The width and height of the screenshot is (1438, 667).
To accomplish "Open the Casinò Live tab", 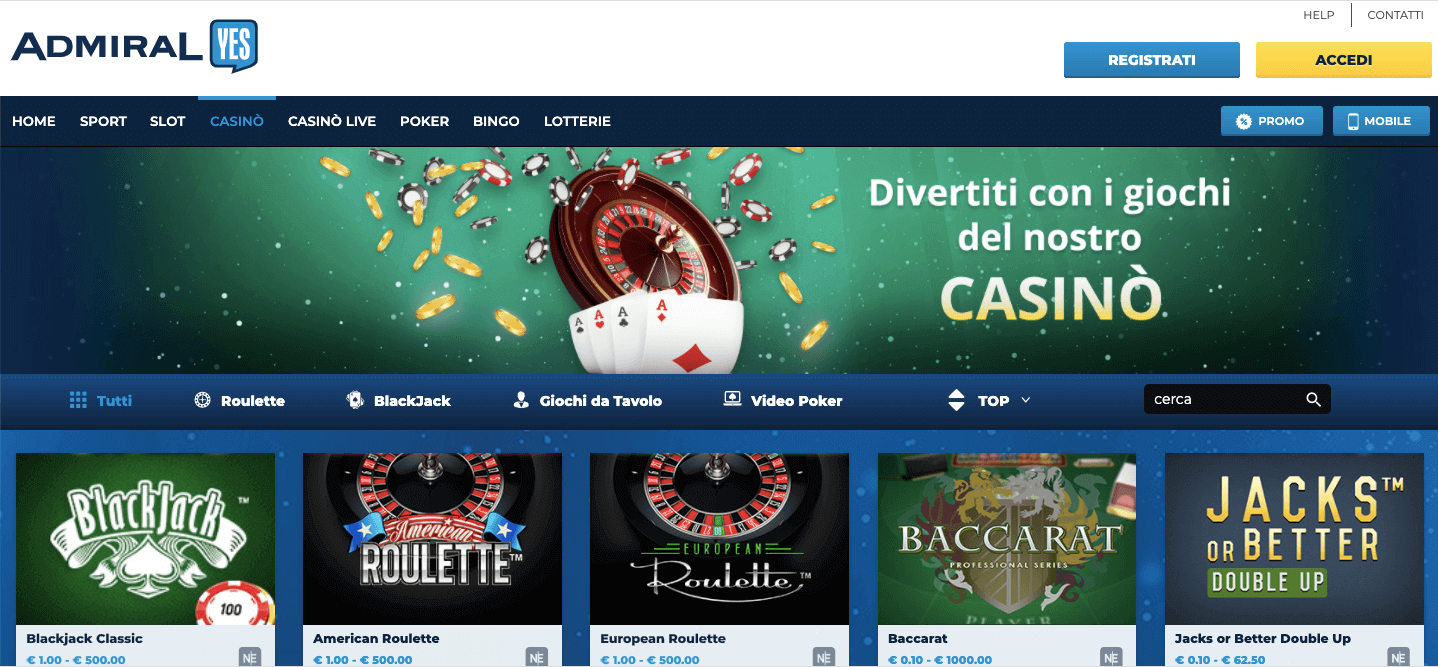I will tap(332, 121).
